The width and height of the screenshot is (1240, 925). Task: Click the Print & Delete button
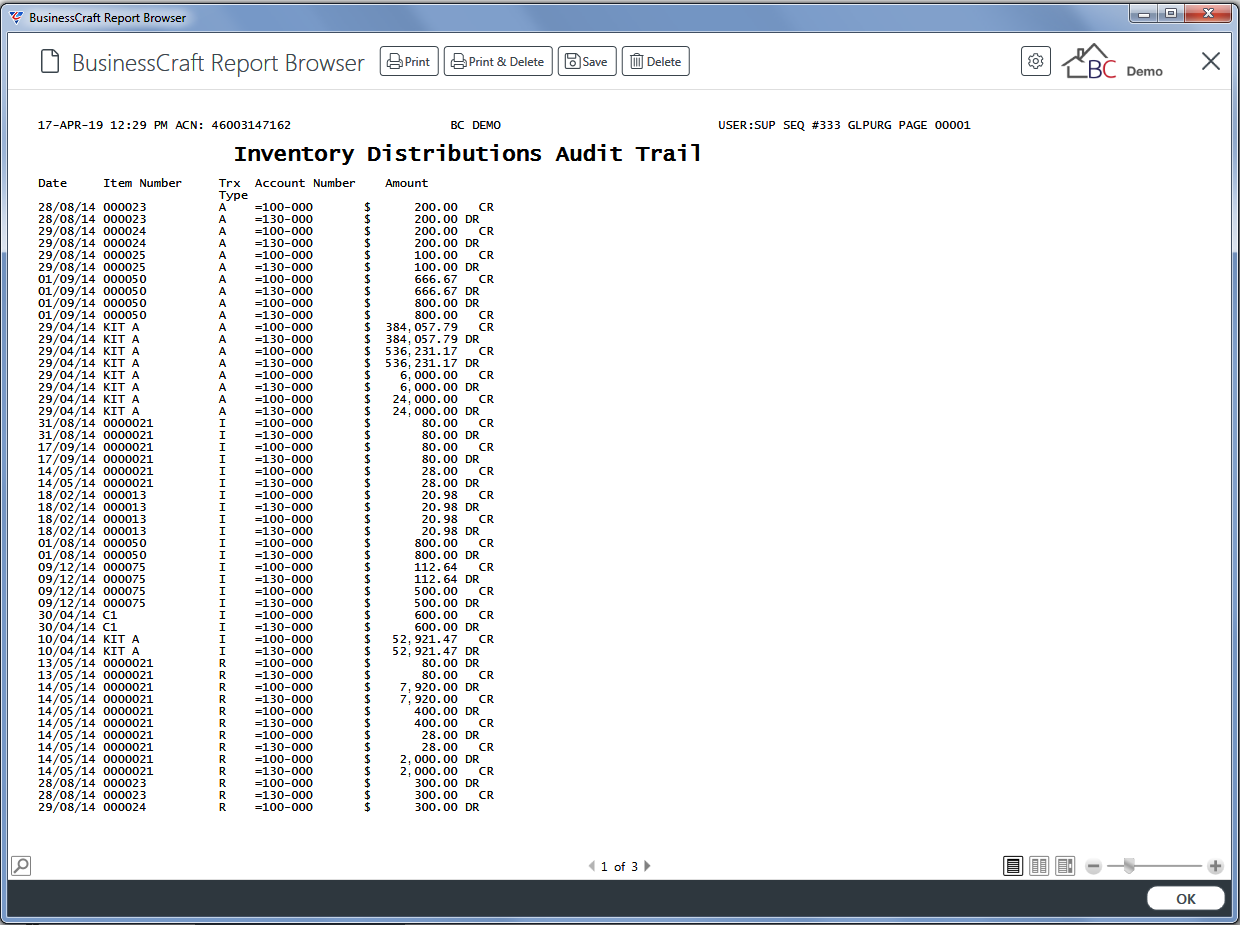(x=498, y=62)
